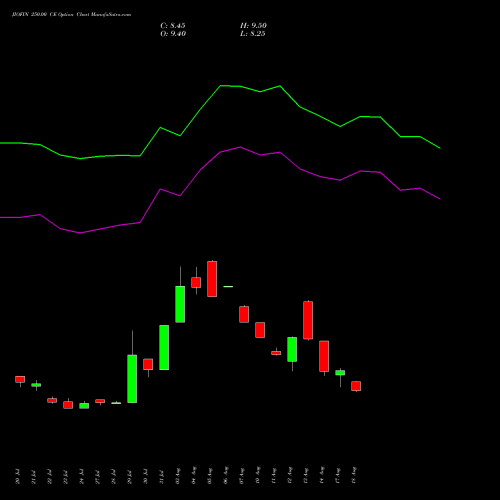
Task: Click the '31 Jul' date axis label
Action: click(162, 476)
